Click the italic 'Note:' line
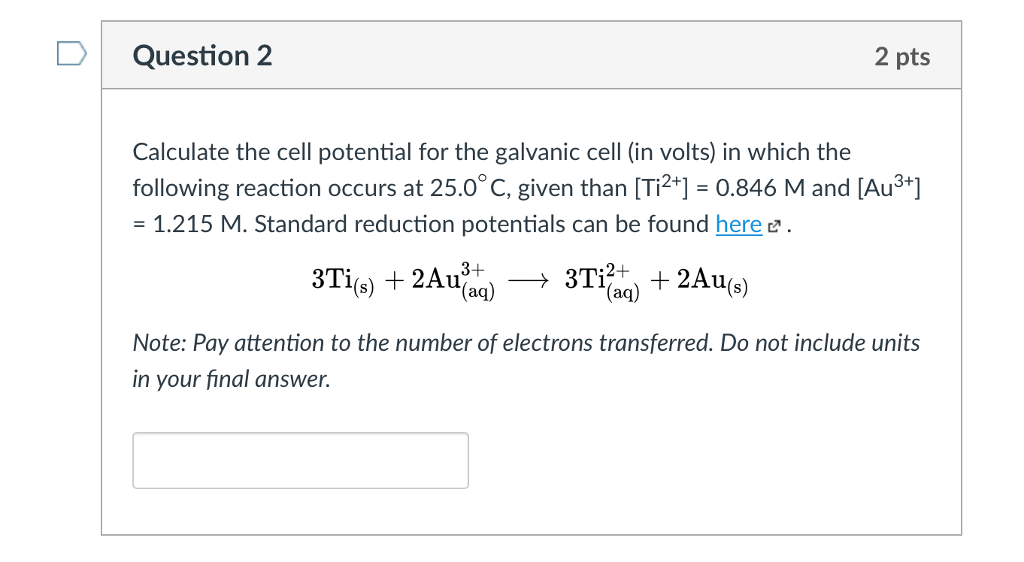The width and height of the screenshot is (1024, 562). pos(526,343)
